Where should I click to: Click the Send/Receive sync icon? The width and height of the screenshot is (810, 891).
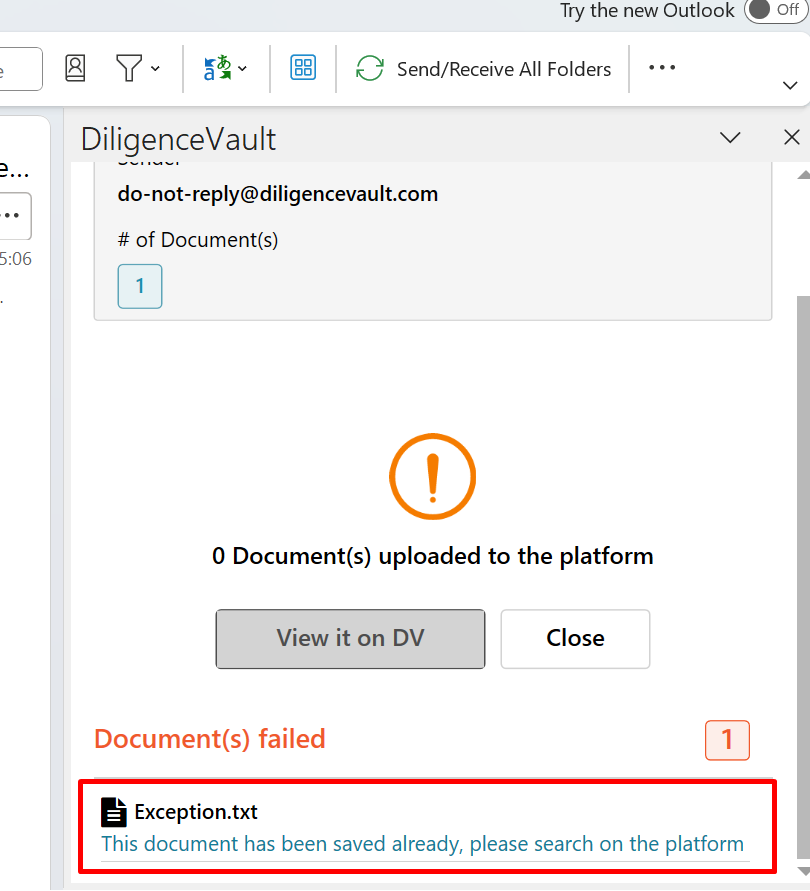[x=370, y=68]
